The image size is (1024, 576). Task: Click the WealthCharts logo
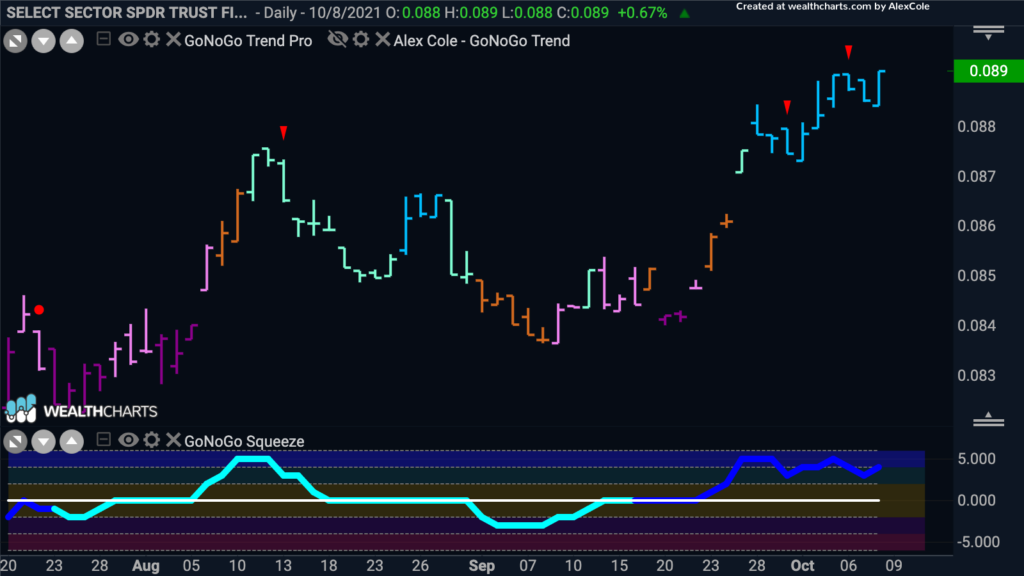tap(82, 410)
